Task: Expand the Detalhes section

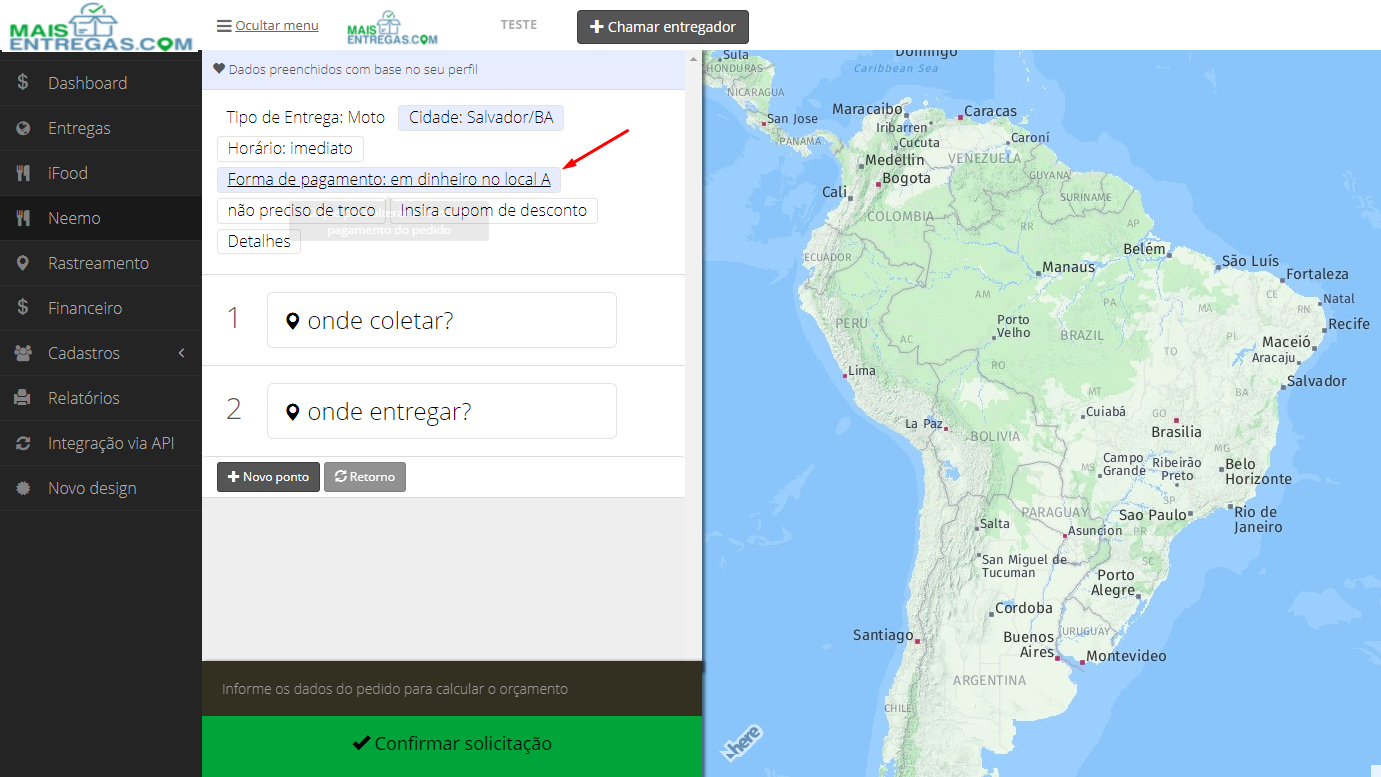Action: 259,241
